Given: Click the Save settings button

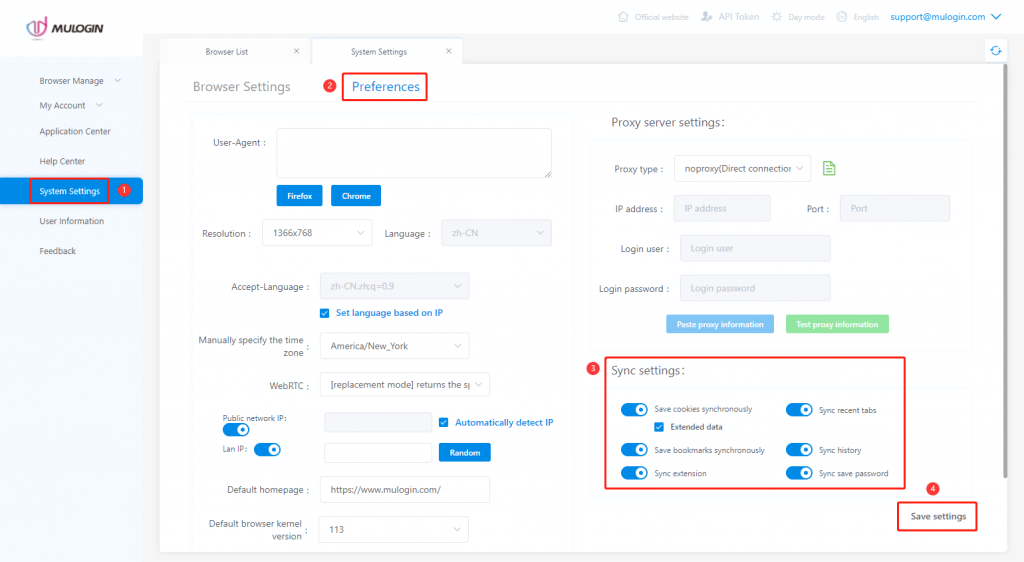Looking at the screenshot, I should click(x=938, y=516).
